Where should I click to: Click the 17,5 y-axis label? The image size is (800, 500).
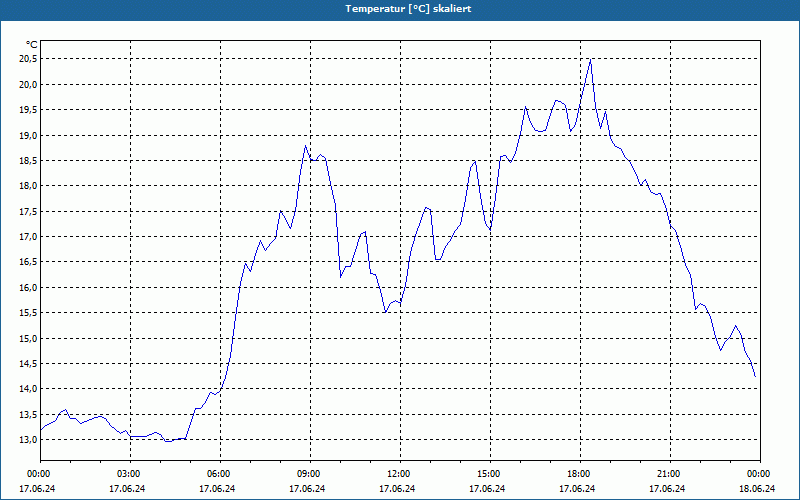(29, 212)
